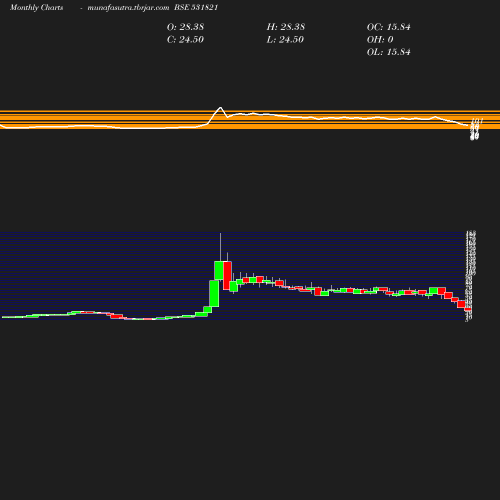Select the 'H: 28.38' high value
The height and width of the screenshot is (500, 500).
(x=286, y=27)
